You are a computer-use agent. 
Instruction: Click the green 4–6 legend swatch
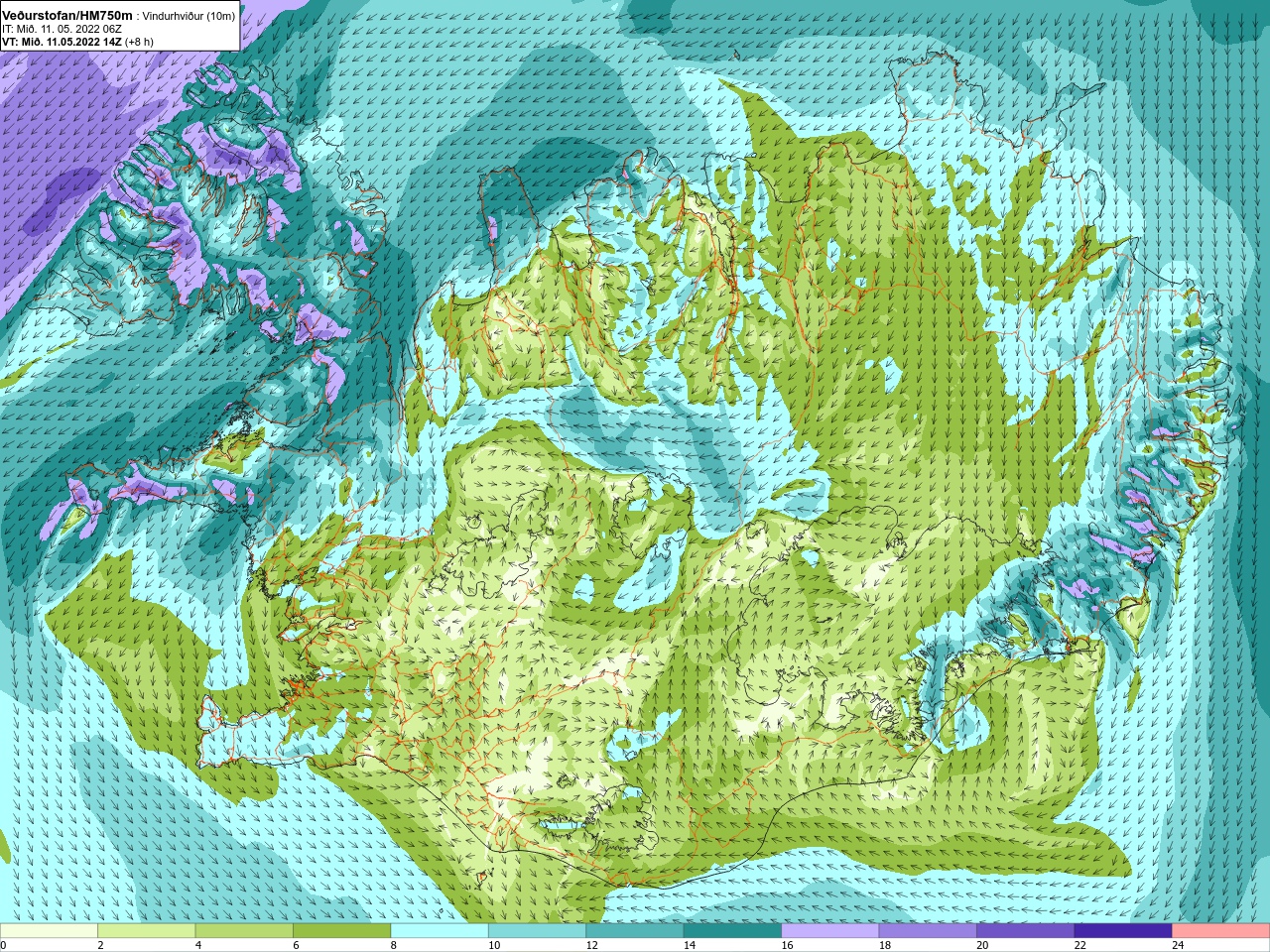click(244, 931)
